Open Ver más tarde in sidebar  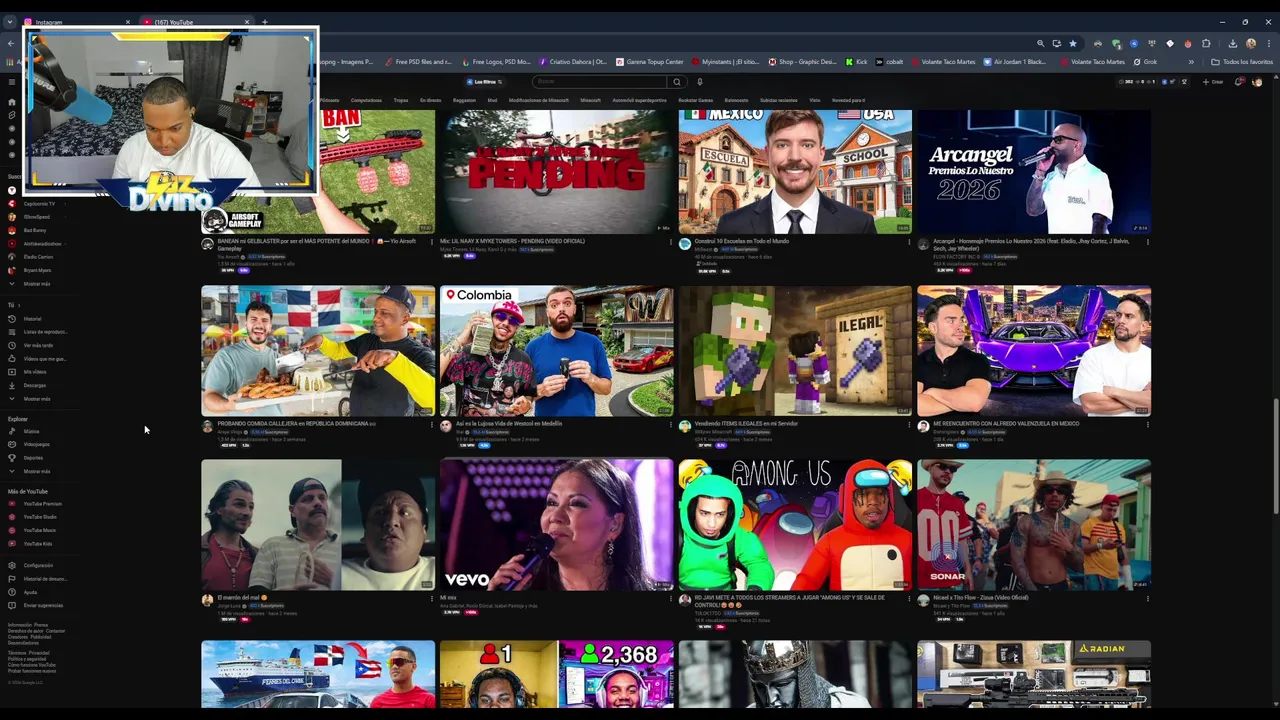coord(38,345)
